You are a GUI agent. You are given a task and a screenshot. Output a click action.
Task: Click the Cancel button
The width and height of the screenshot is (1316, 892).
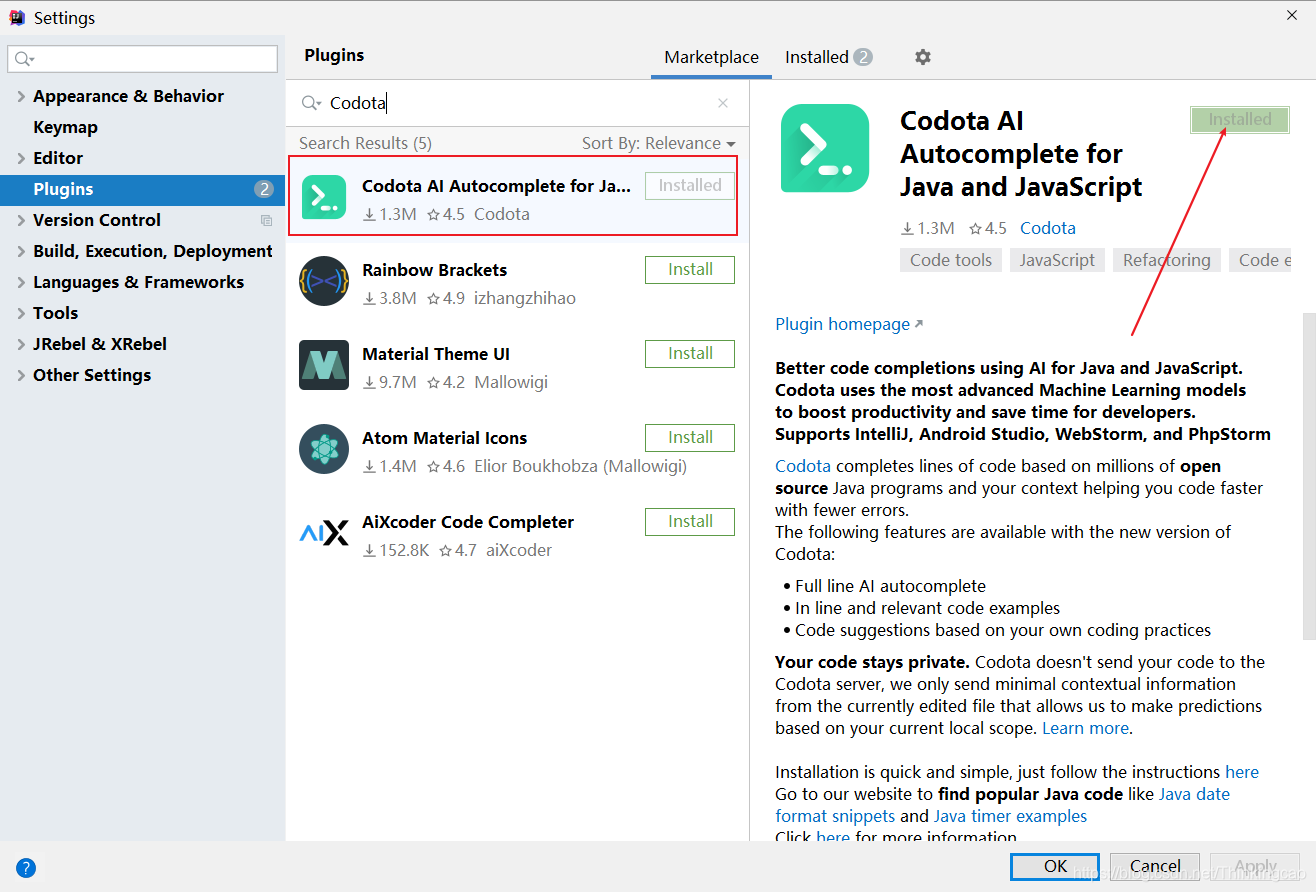click(x=1155, y=866)
